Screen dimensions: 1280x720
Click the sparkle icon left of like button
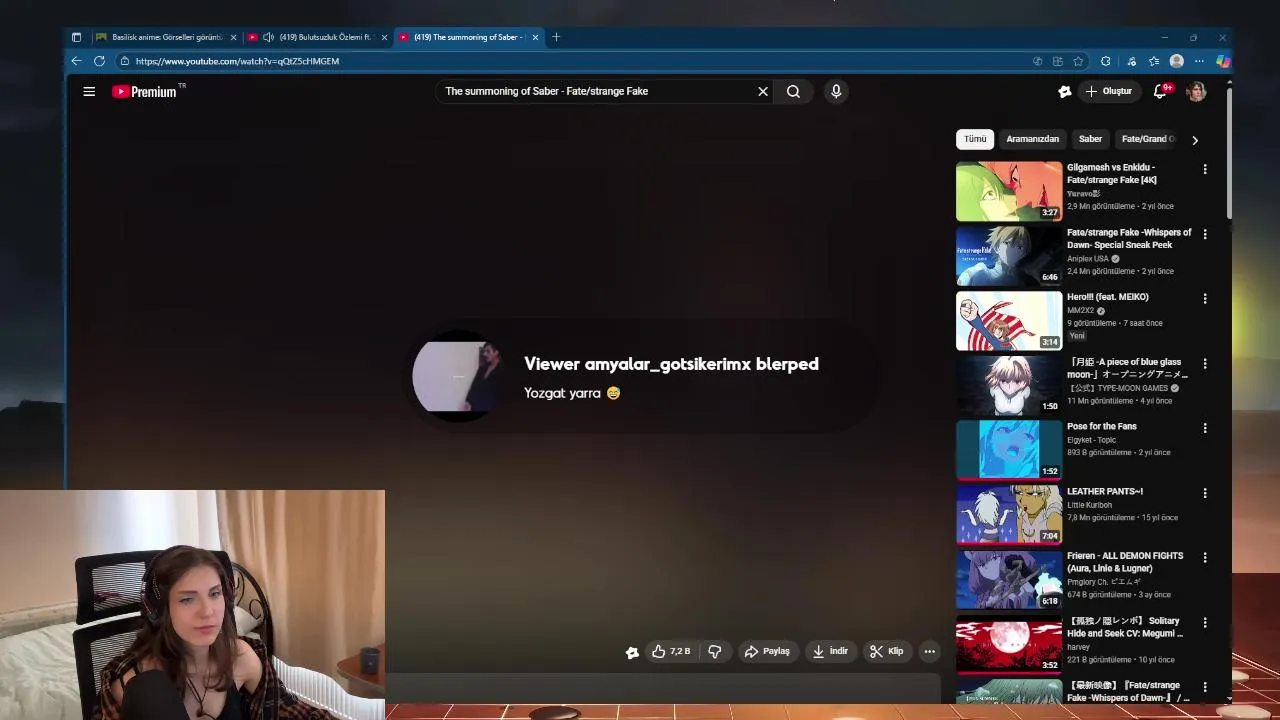click(x=632, y=652)
